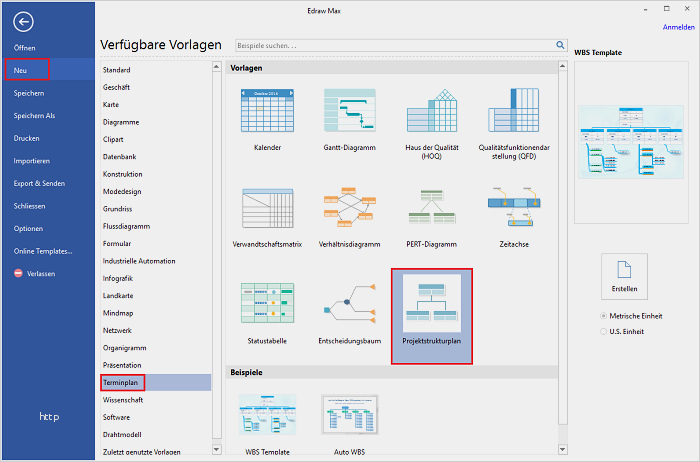Click the search magnifier icon

pyautogui.click(x=560, y=45)
